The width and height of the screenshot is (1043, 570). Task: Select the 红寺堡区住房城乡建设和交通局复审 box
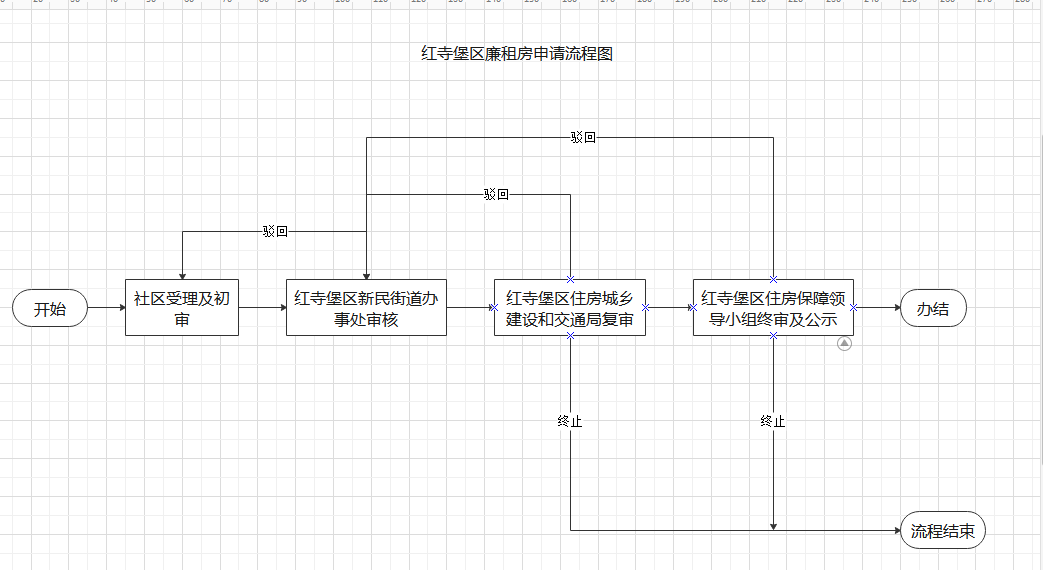[570, 307]
